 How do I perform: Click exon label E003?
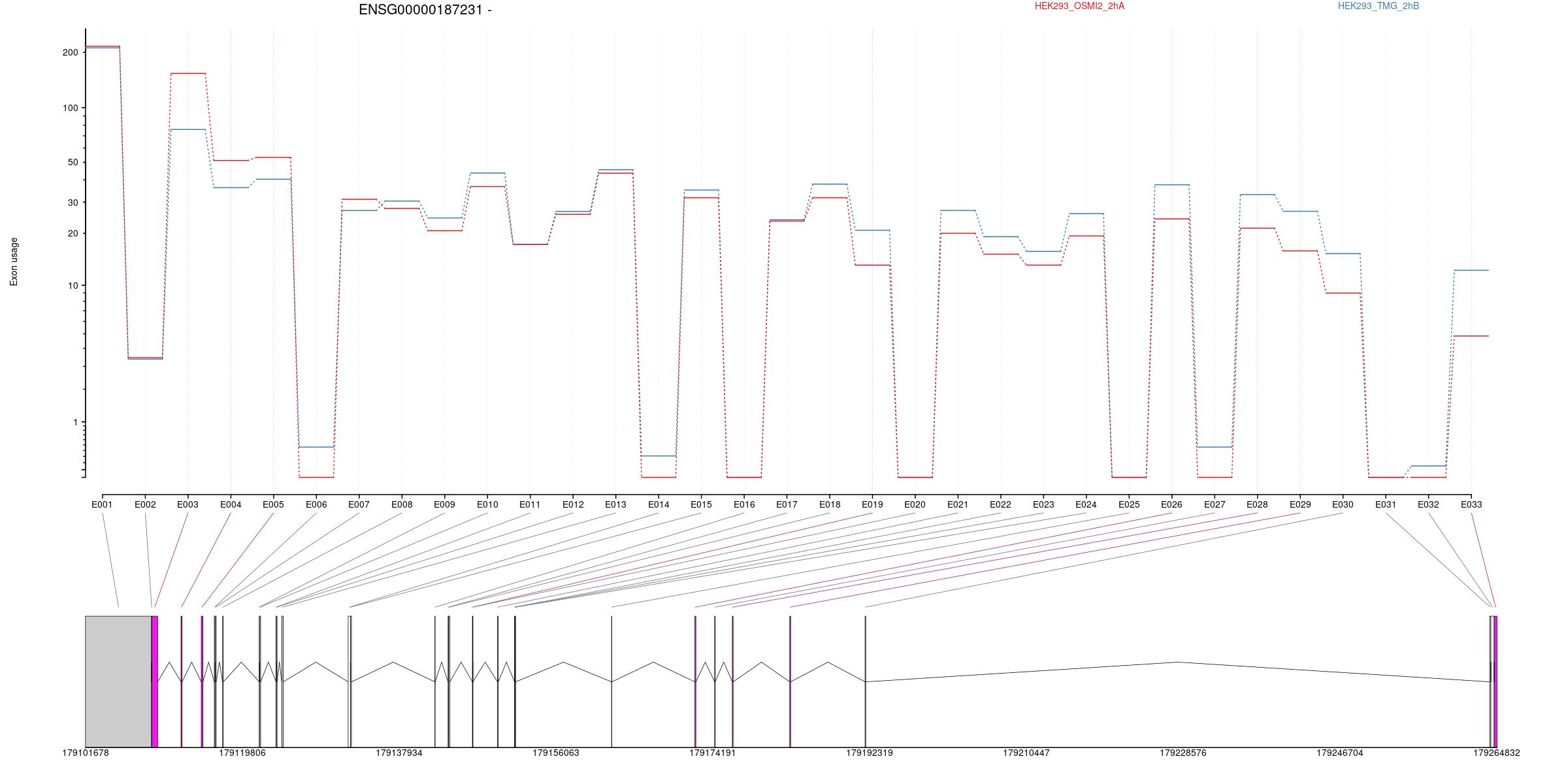(x=188, y=504)
